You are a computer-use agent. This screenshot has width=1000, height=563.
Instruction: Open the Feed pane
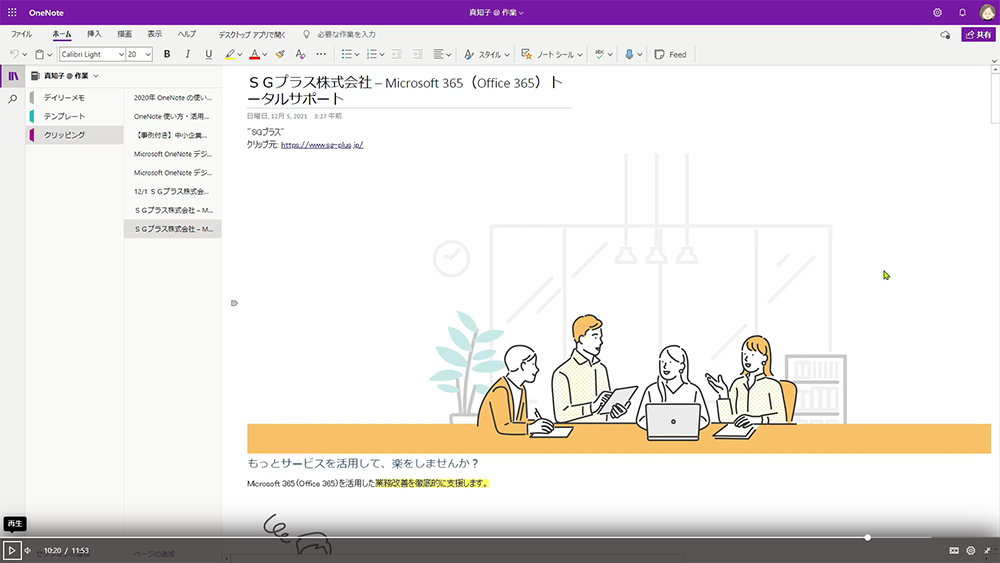pos(670,54)
